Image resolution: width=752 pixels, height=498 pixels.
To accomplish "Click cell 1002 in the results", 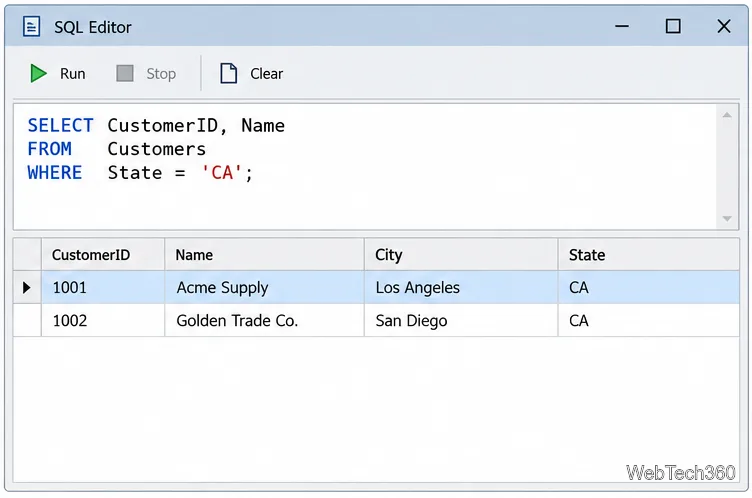I will point(103,320).
